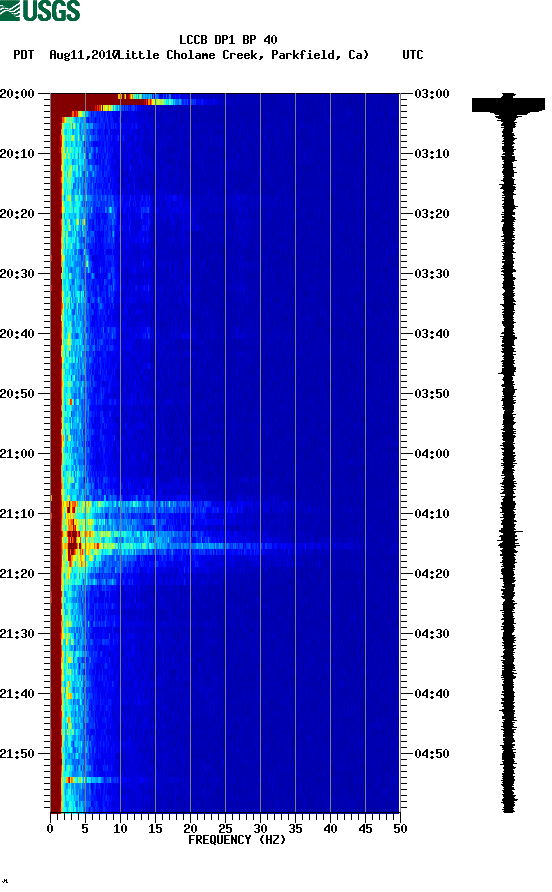This screenshot has width=552, height=892.
Task: Click the 03:10 UTC time label
Action: (x=432, y=154)
